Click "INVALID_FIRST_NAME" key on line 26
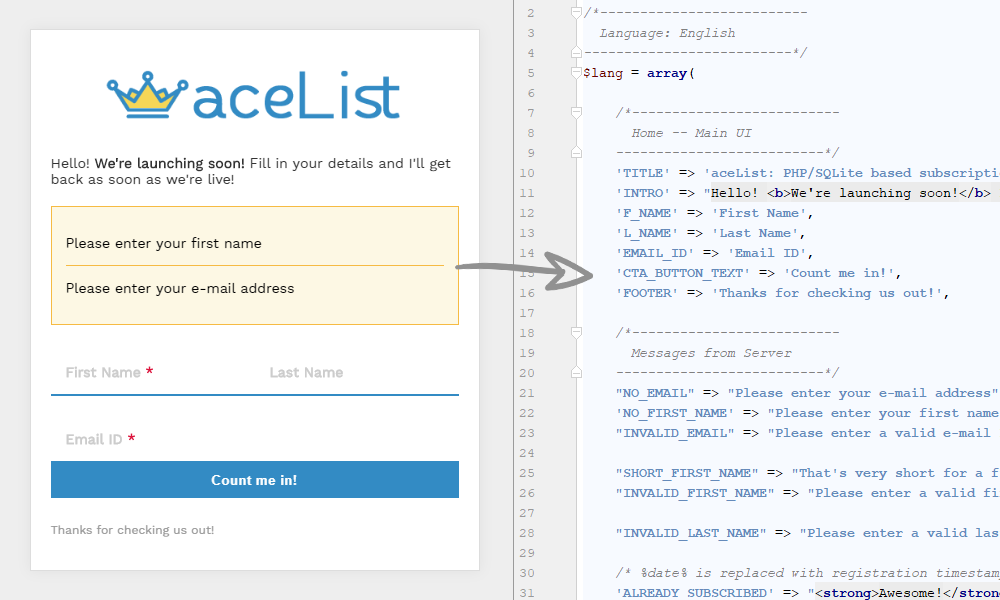The height and width of the screenshot is (600, 1000). point(695,493)
